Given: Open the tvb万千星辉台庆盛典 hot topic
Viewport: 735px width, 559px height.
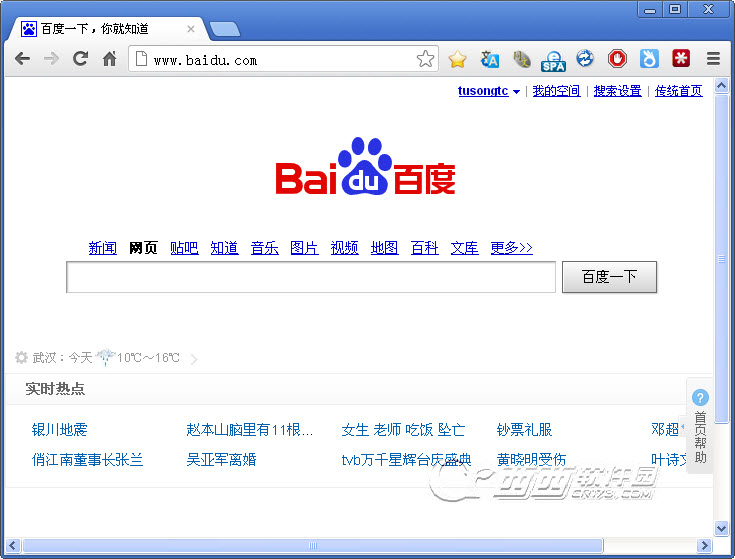Looking at the screenshot, I should (406, 459).
